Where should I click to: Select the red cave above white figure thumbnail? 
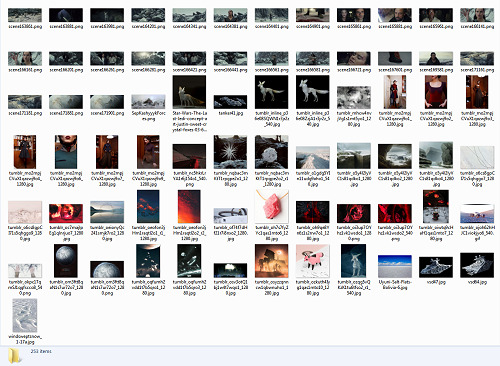click(x=436, y=206)
